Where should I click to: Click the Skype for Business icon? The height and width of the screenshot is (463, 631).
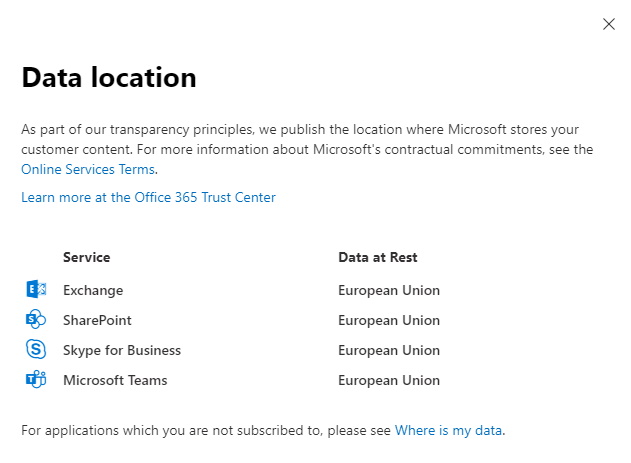[36, 349]
